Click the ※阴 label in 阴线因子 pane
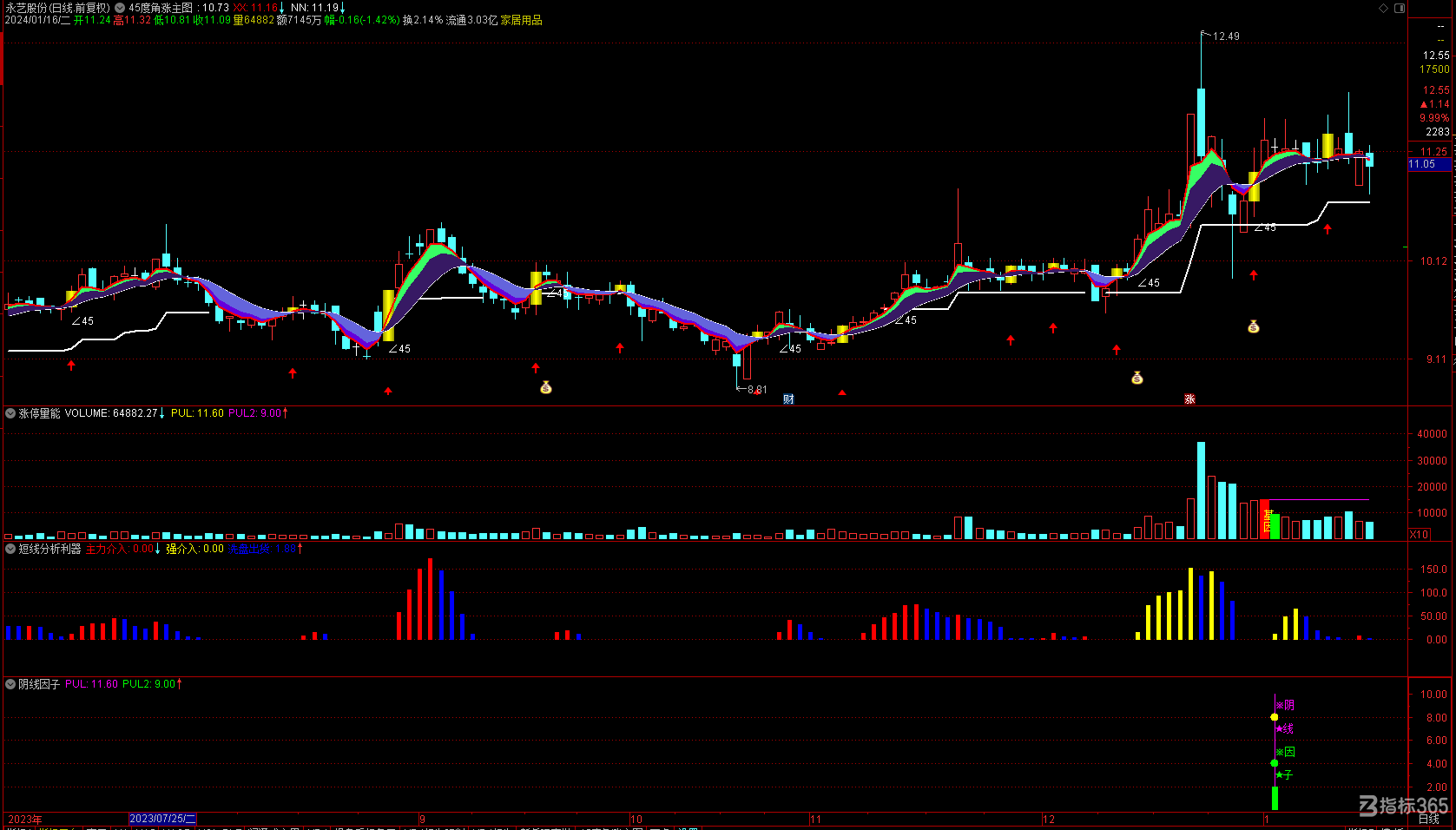Image resolution: width=1456 pixels, height=830 pixels. [x=1285, y=705]
